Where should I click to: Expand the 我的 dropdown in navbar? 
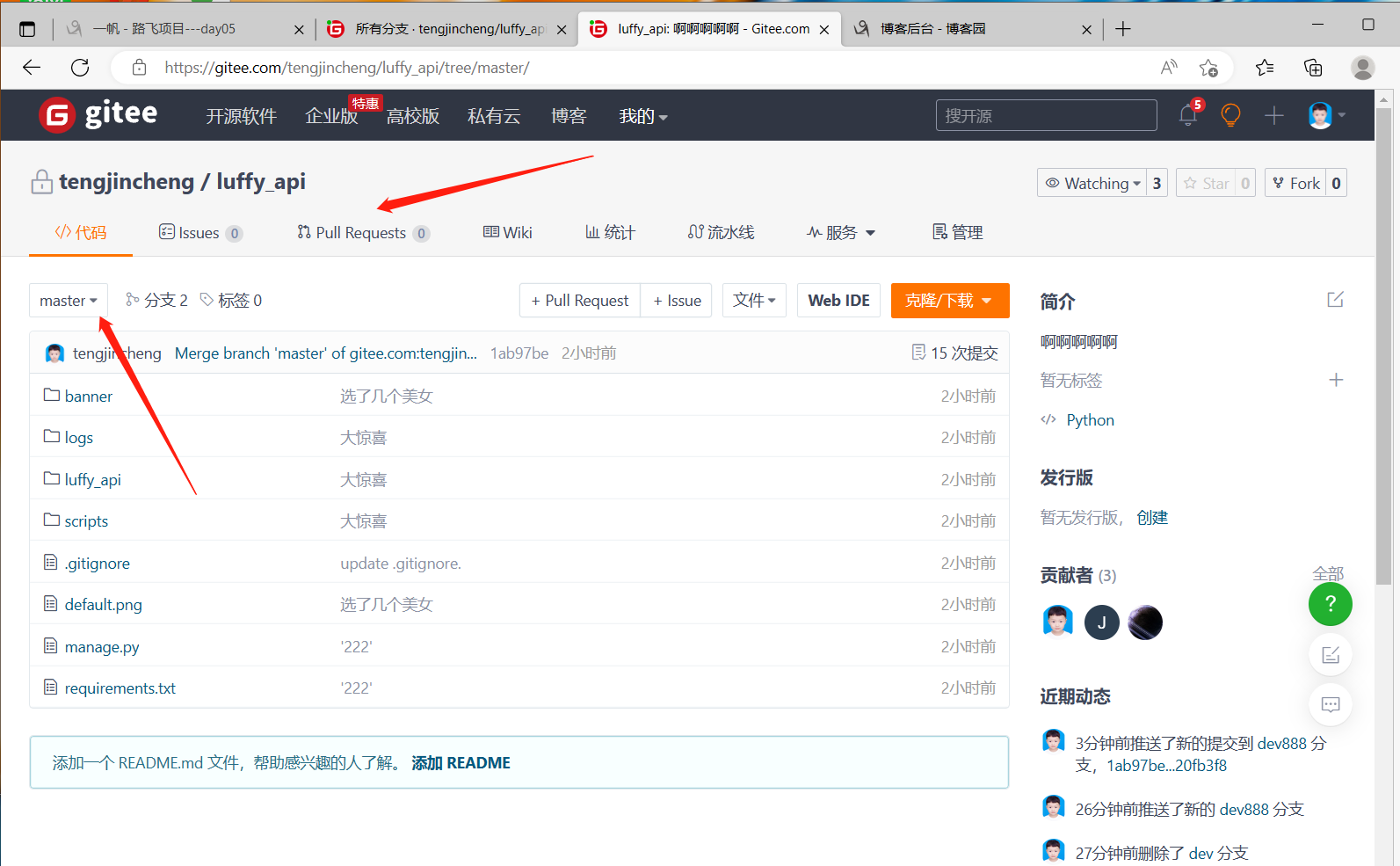[x=643, y=116]
